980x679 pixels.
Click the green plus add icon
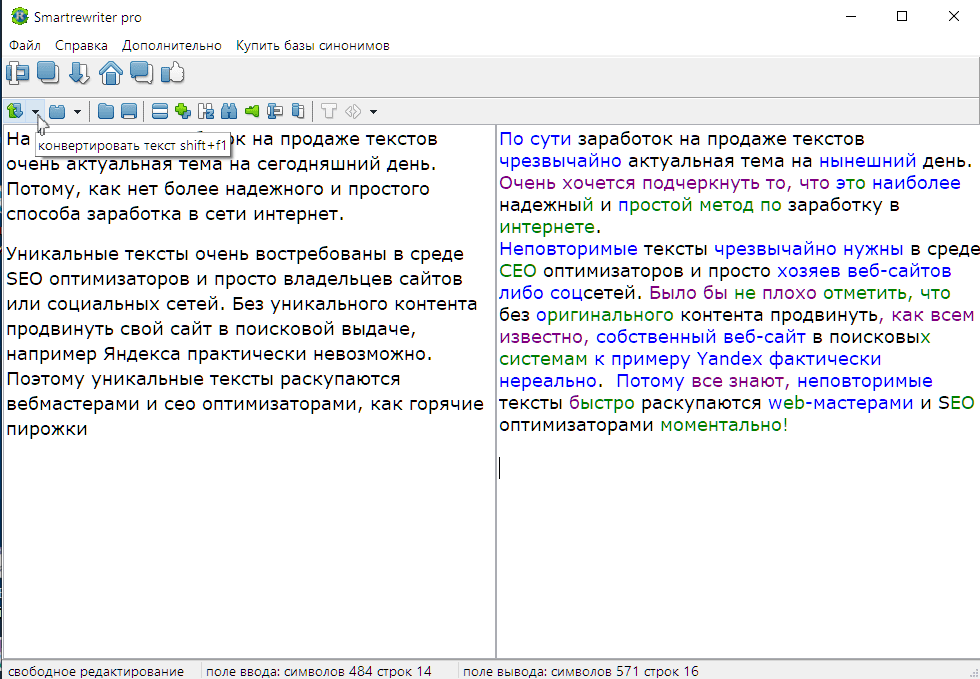(x=183, y=111)
